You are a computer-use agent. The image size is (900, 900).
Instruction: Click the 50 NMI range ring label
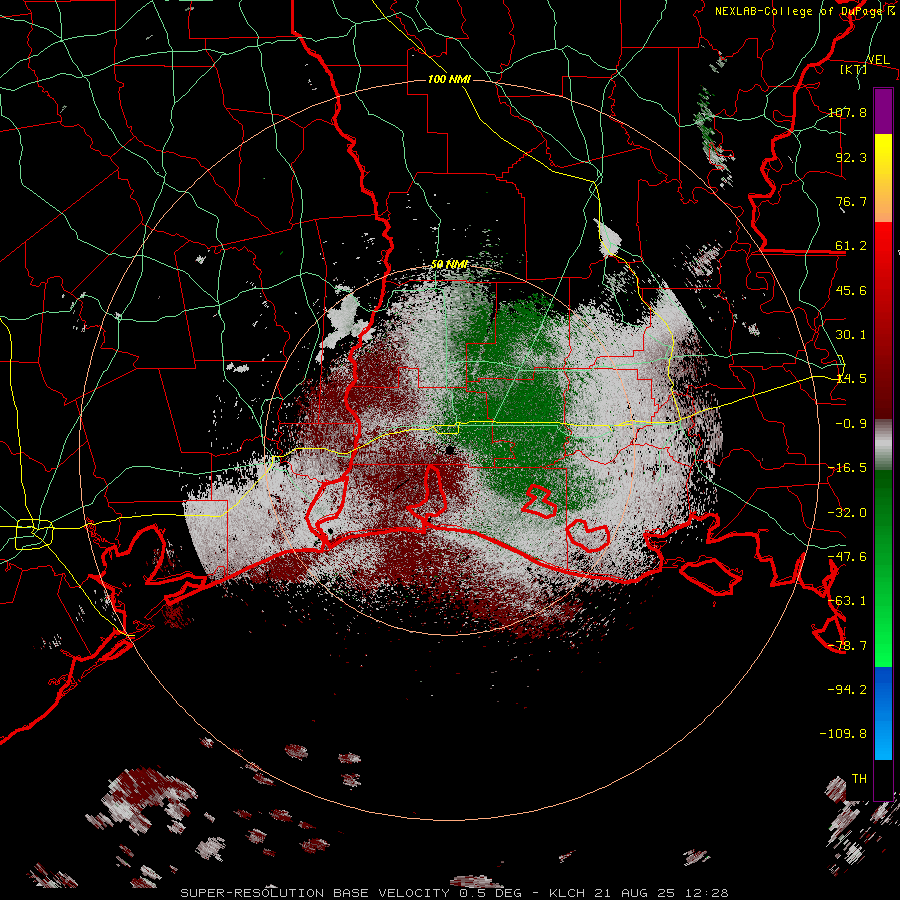point(449,265)
